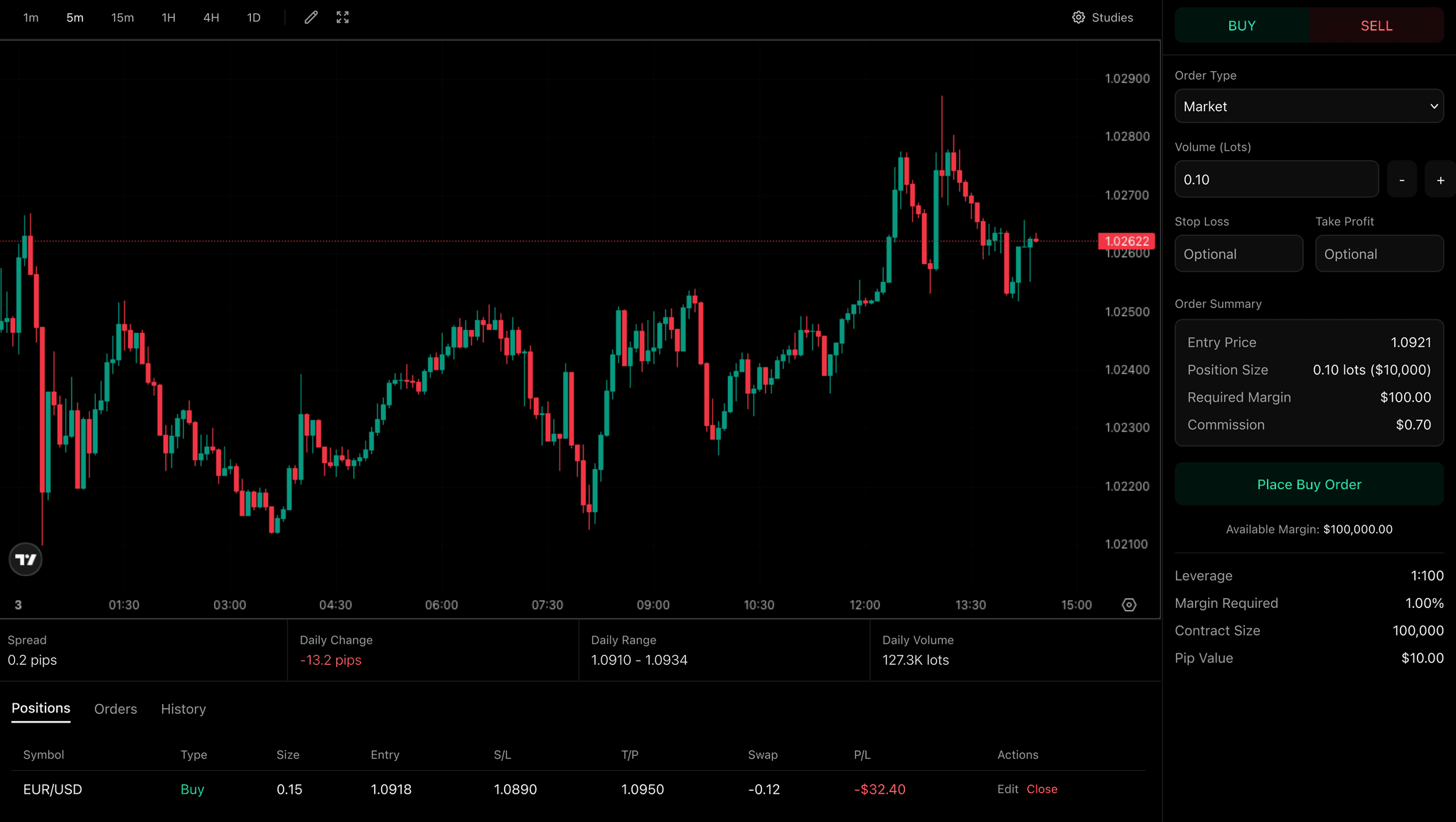Close the EUR/USD position

click(1042, 789)
